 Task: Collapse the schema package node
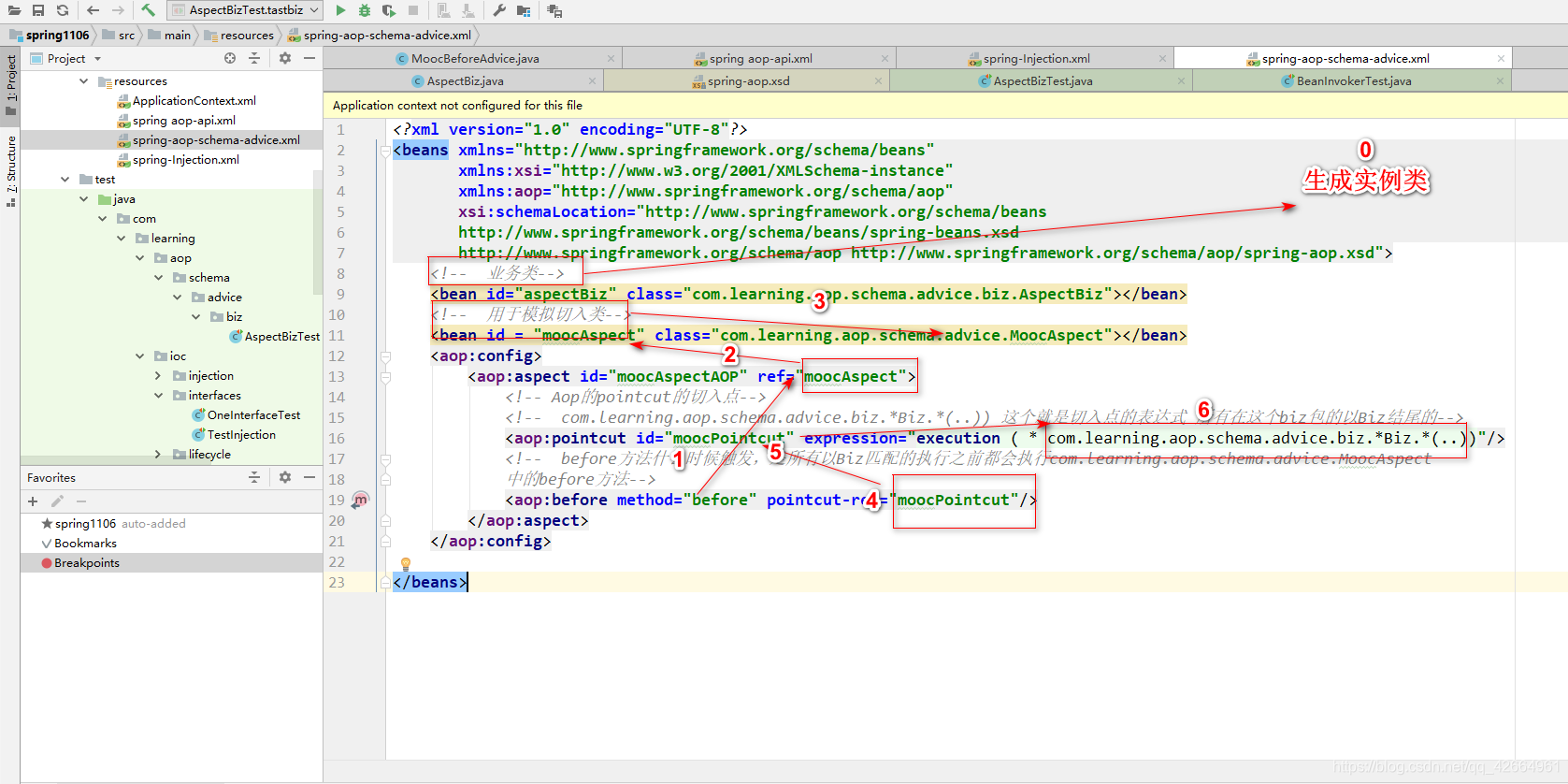pyautogui.click(x=158, y=278)
